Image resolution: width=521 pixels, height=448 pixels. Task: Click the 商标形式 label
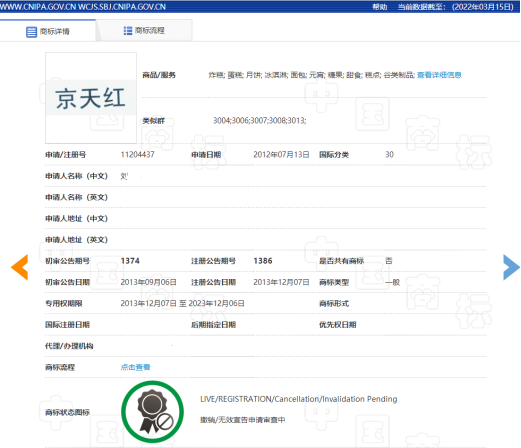point(334,304)
